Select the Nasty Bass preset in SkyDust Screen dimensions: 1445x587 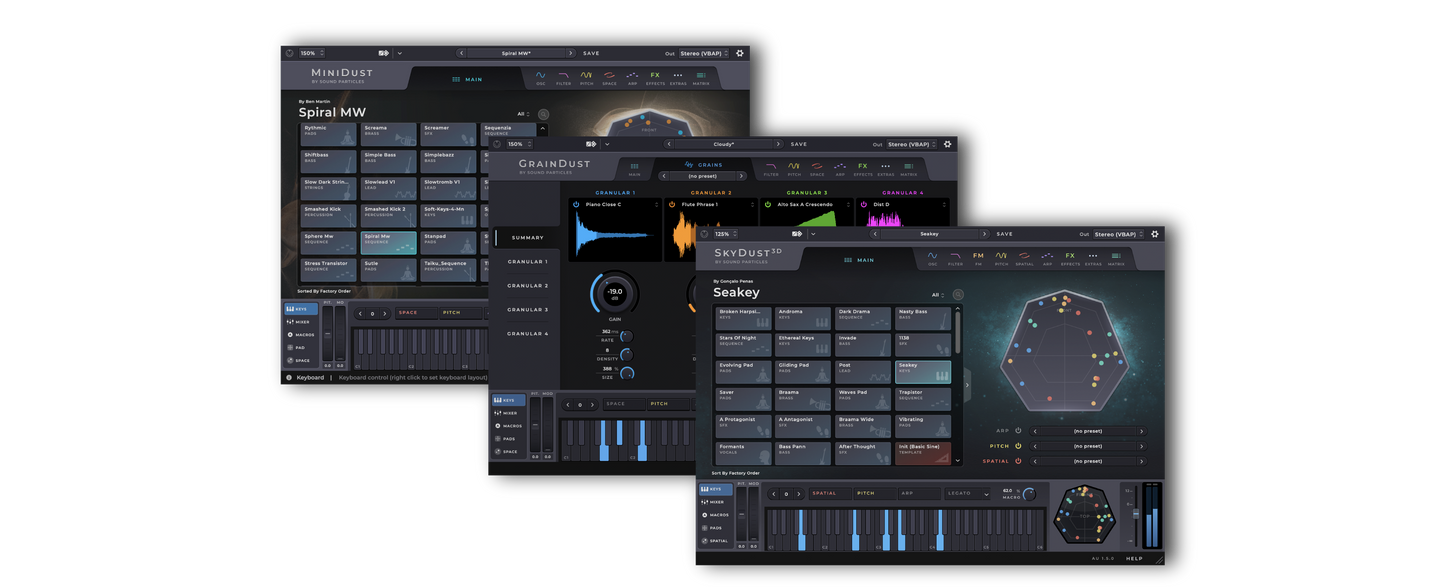point(922,318)
